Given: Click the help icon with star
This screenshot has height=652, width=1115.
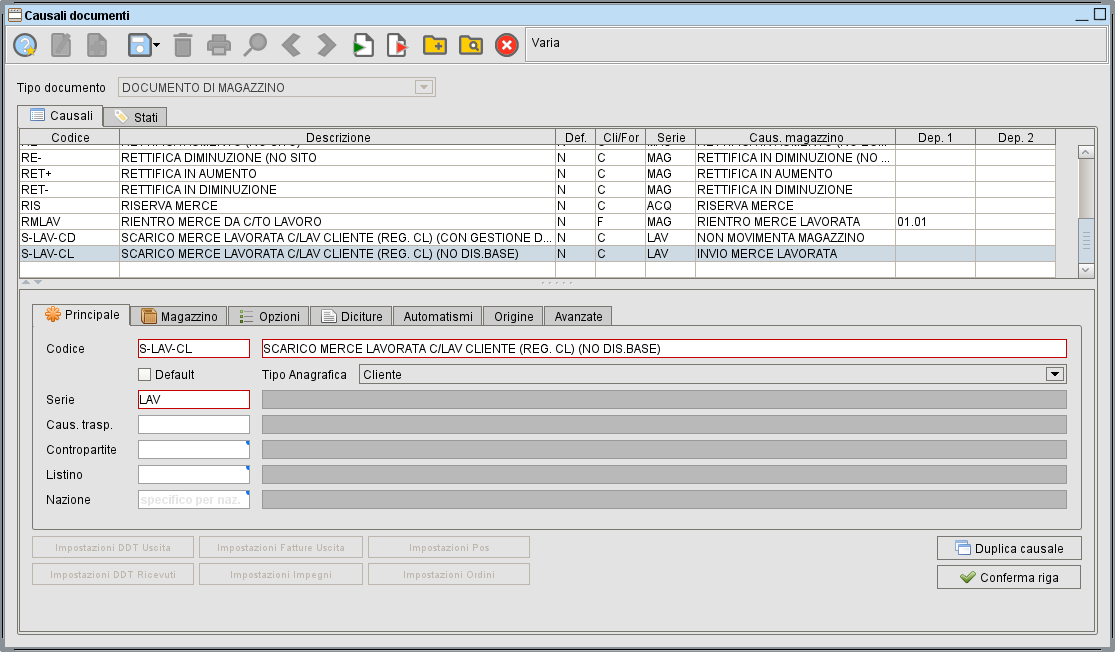Looking at the screenshot, I should click(25, 45).
